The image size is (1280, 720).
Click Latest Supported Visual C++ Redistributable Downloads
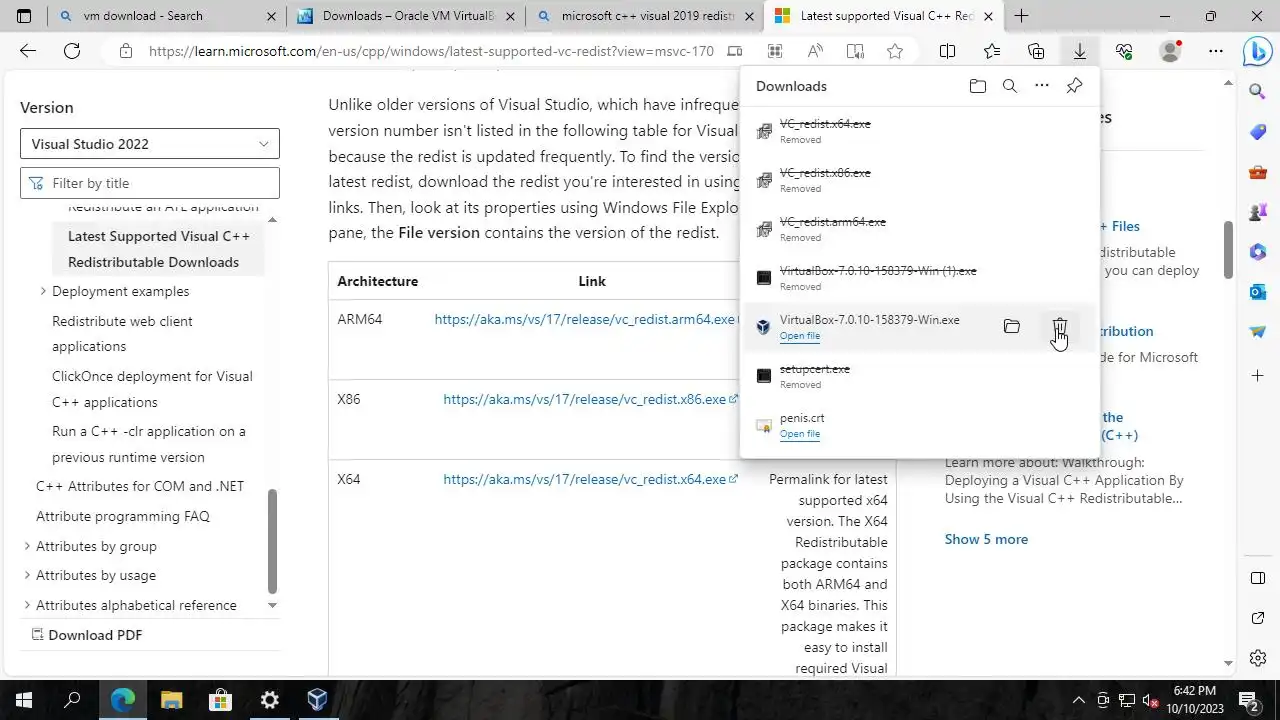[x=159, y=249]
